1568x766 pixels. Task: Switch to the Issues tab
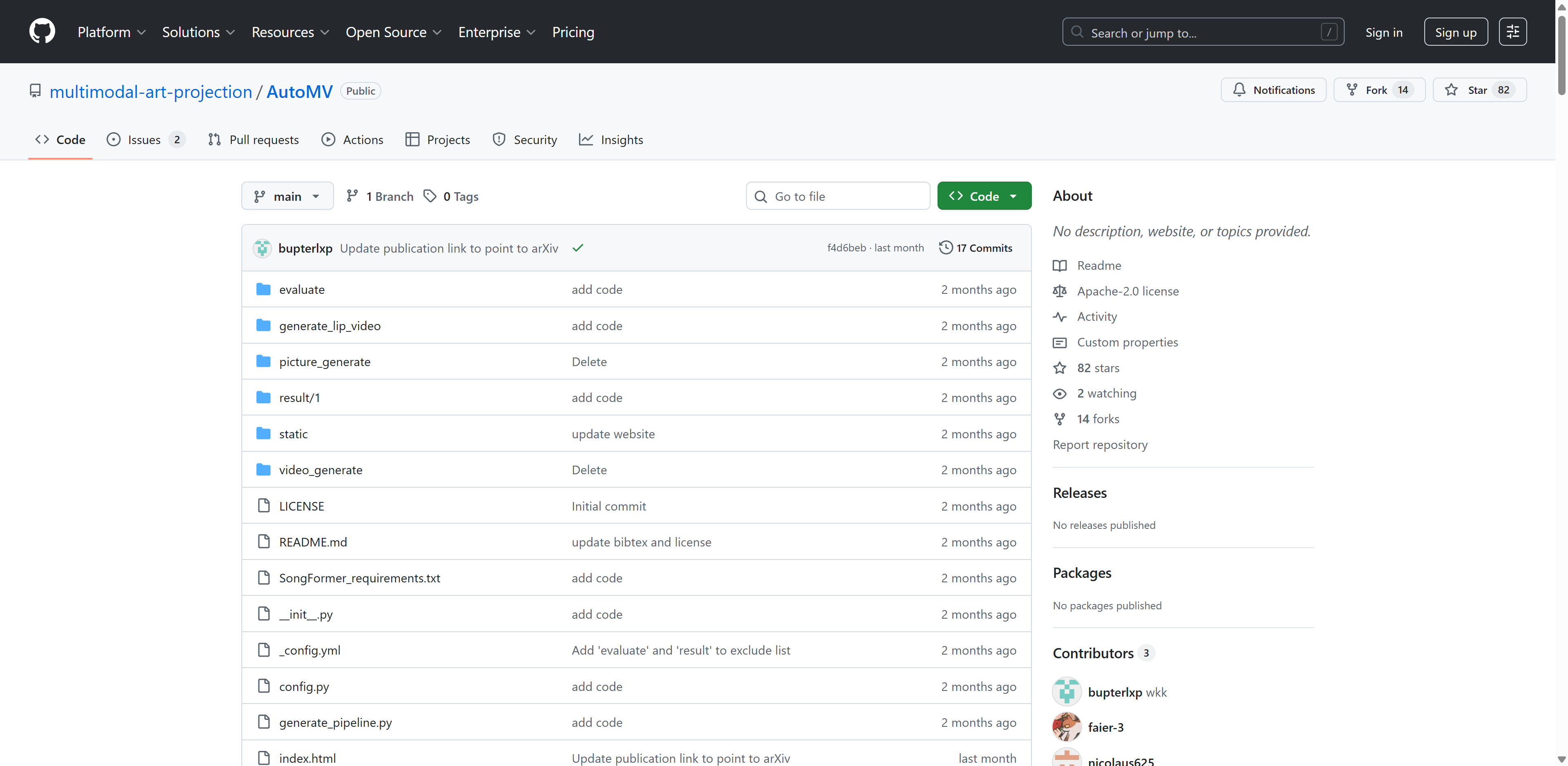[x=145, y=140]
